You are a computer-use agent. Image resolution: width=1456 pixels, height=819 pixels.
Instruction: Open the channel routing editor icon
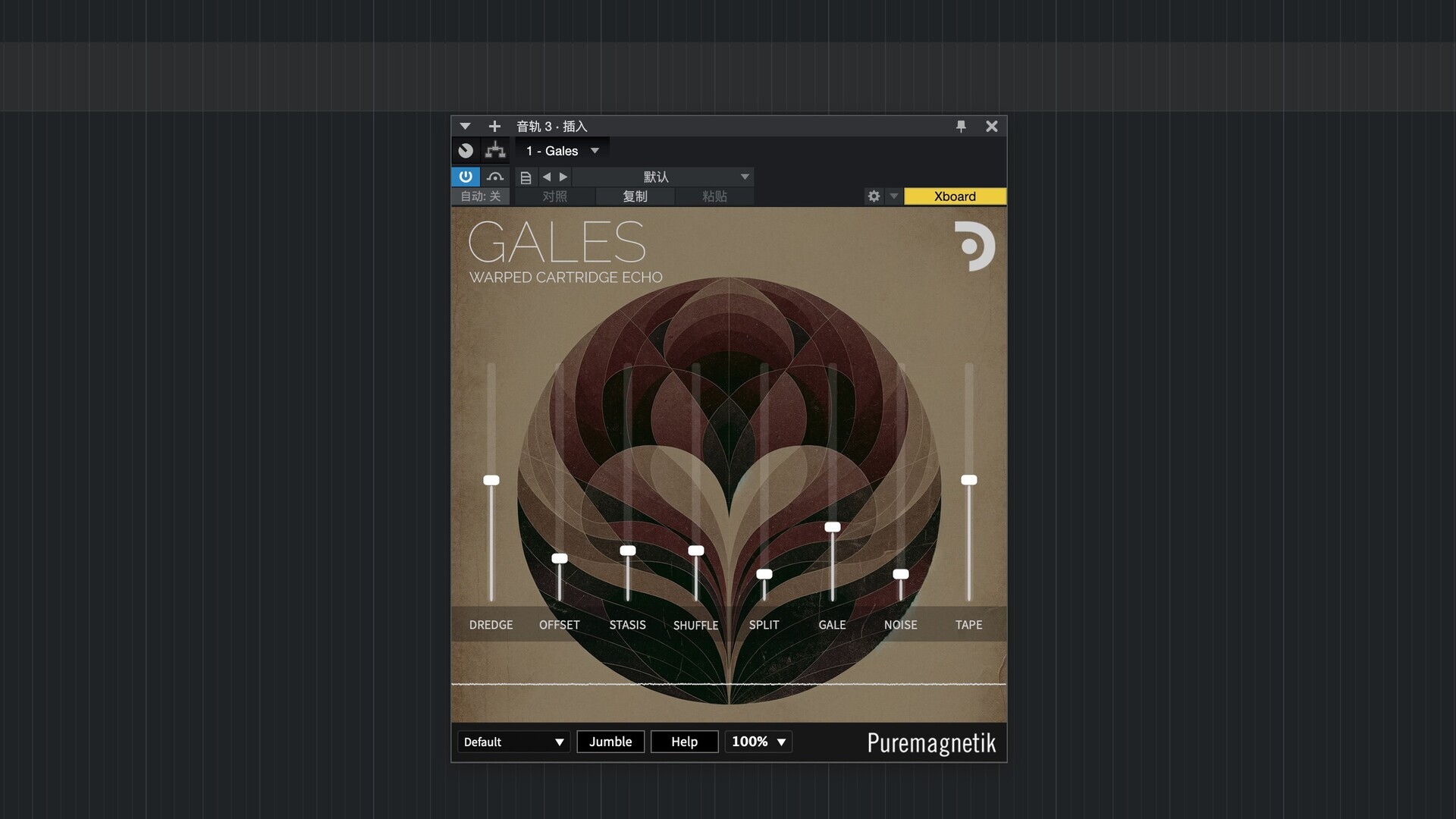click(495, 151)
